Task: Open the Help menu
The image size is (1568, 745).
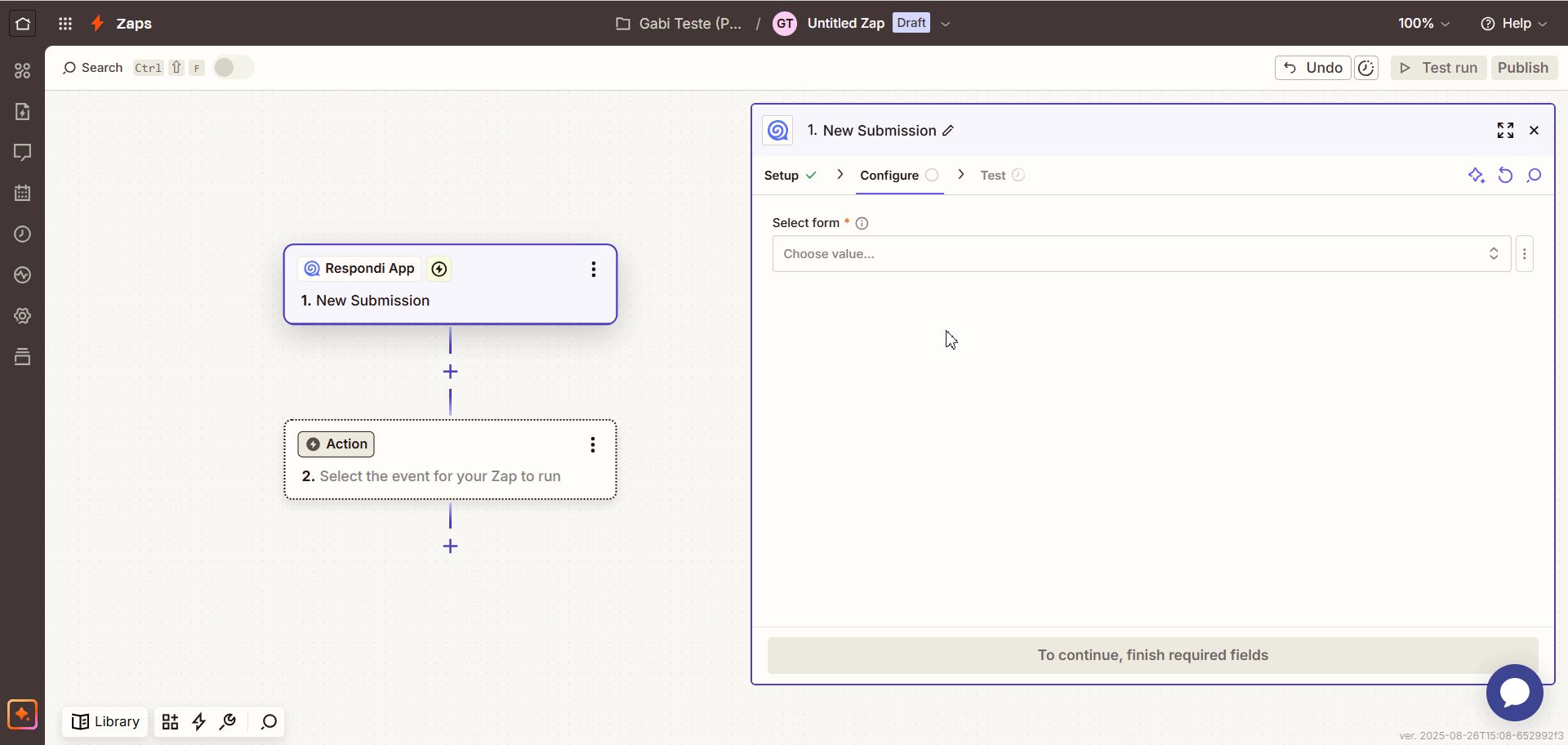Action: pos(1514,24)
